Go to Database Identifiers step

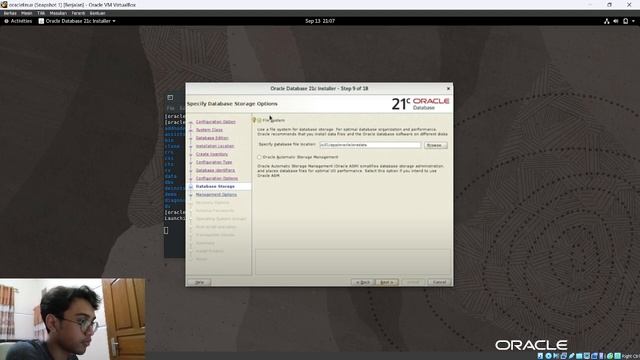(215, 170)
